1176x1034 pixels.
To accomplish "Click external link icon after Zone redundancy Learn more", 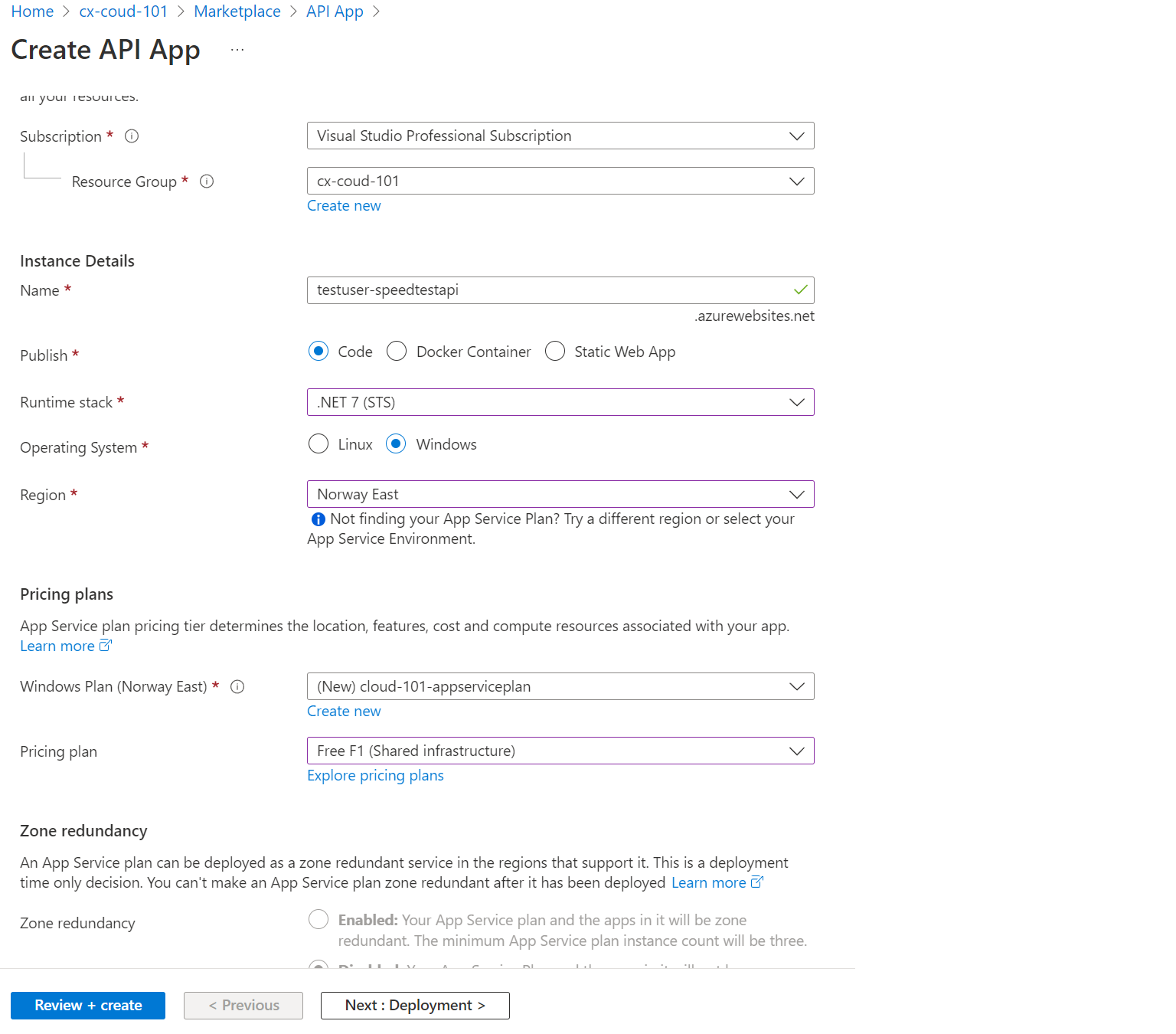I will point(757,882).
